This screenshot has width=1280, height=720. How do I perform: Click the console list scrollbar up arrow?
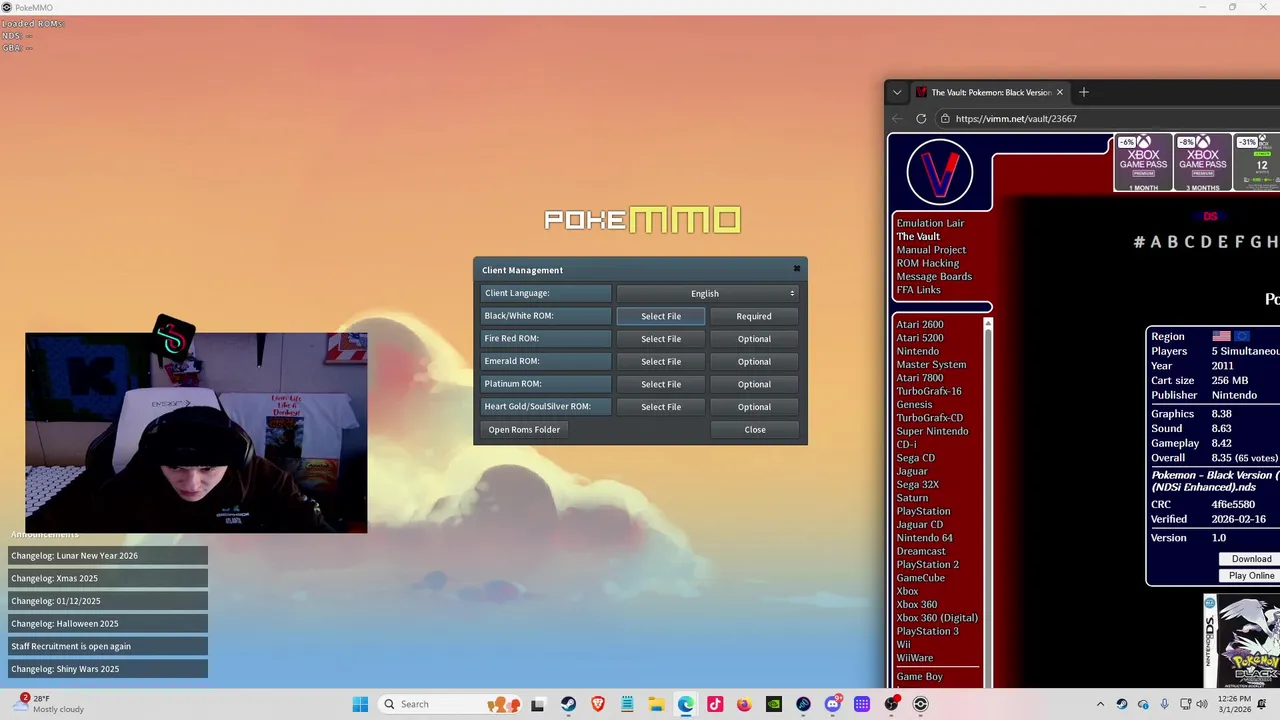click(x=988, y=323)
